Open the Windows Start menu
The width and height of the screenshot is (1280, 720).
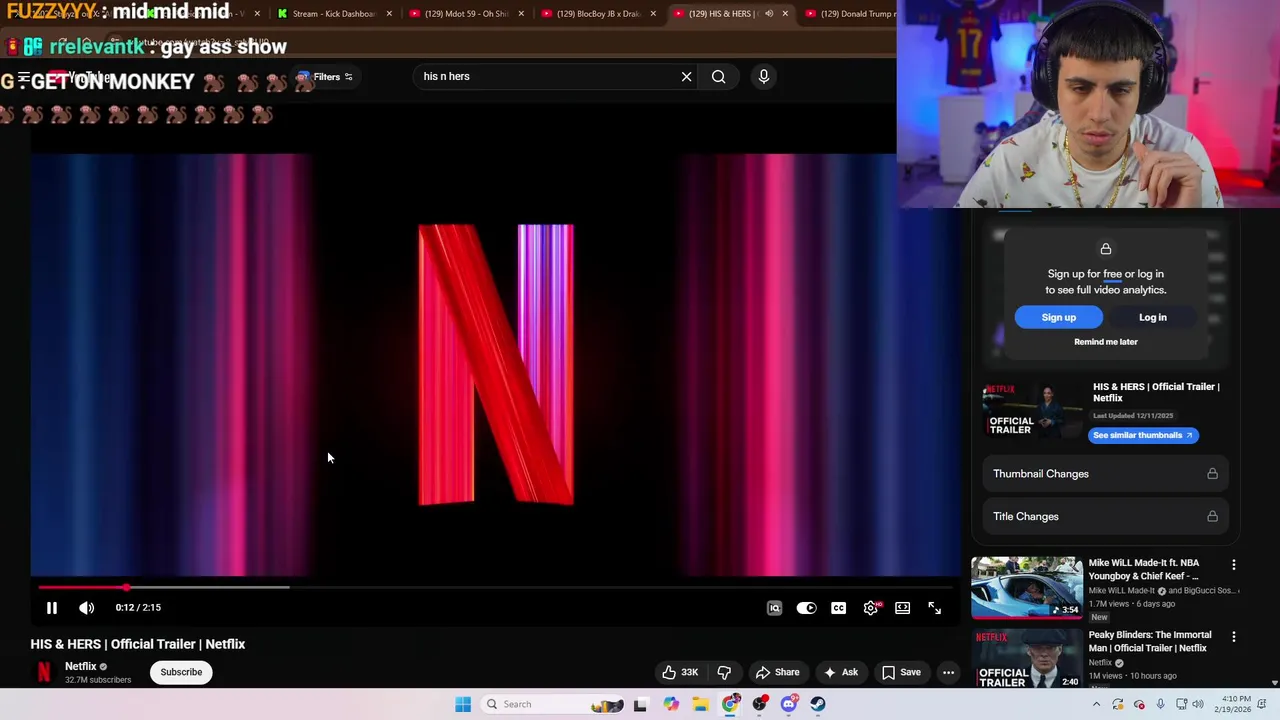tap(463, 704)
